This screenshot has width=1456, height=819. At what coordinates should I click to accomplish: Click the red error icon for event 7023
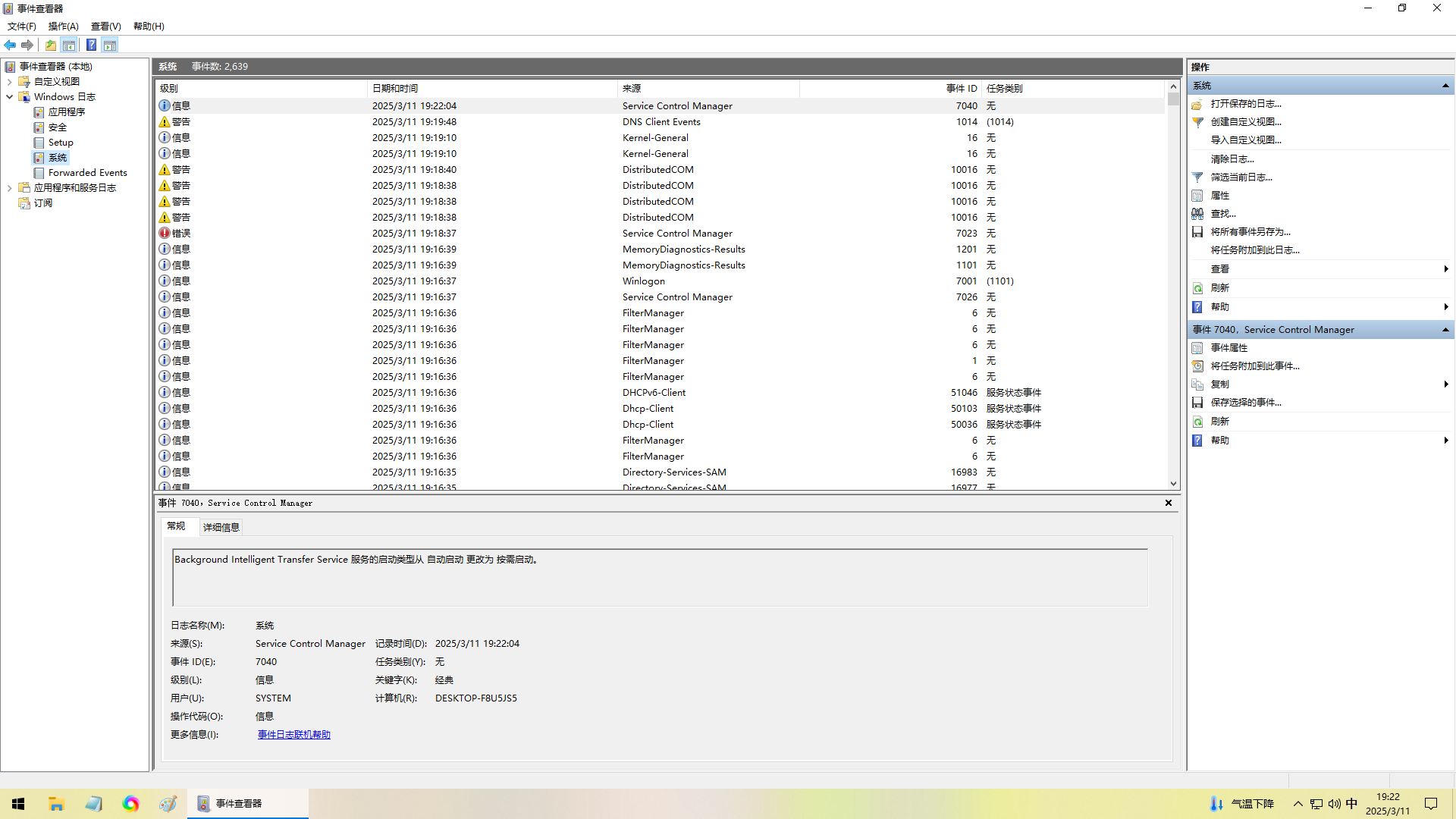point(165,234)
